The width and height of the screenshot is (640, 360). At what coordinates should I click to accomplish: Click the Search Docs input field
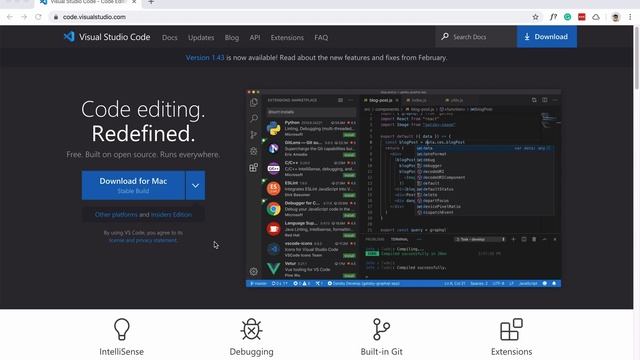click(x=476, y=37)
